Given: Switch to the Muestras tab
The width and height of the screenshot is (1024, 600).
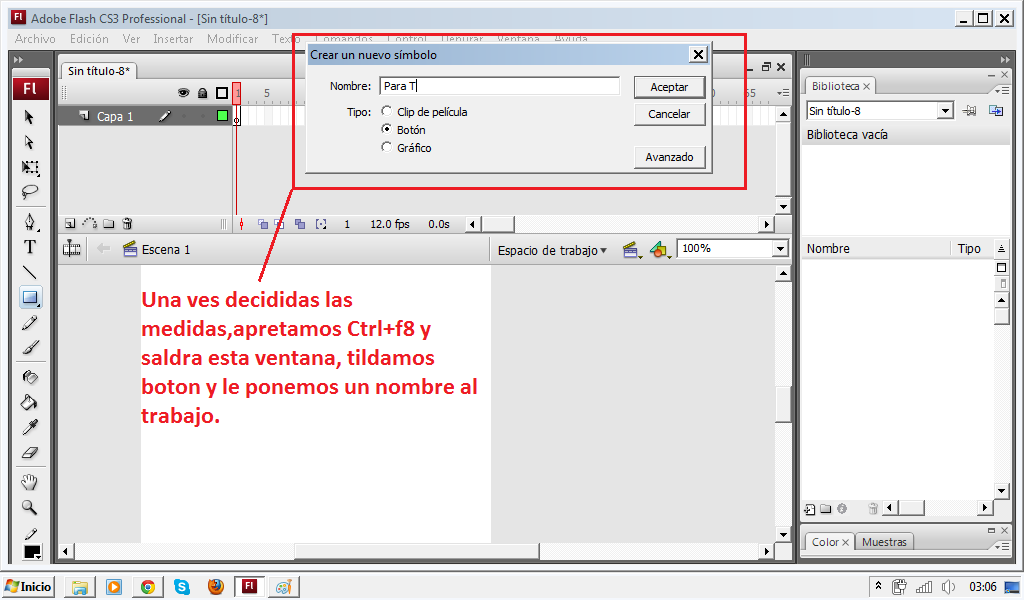Looking at the screenshot, I should (884, 542).
